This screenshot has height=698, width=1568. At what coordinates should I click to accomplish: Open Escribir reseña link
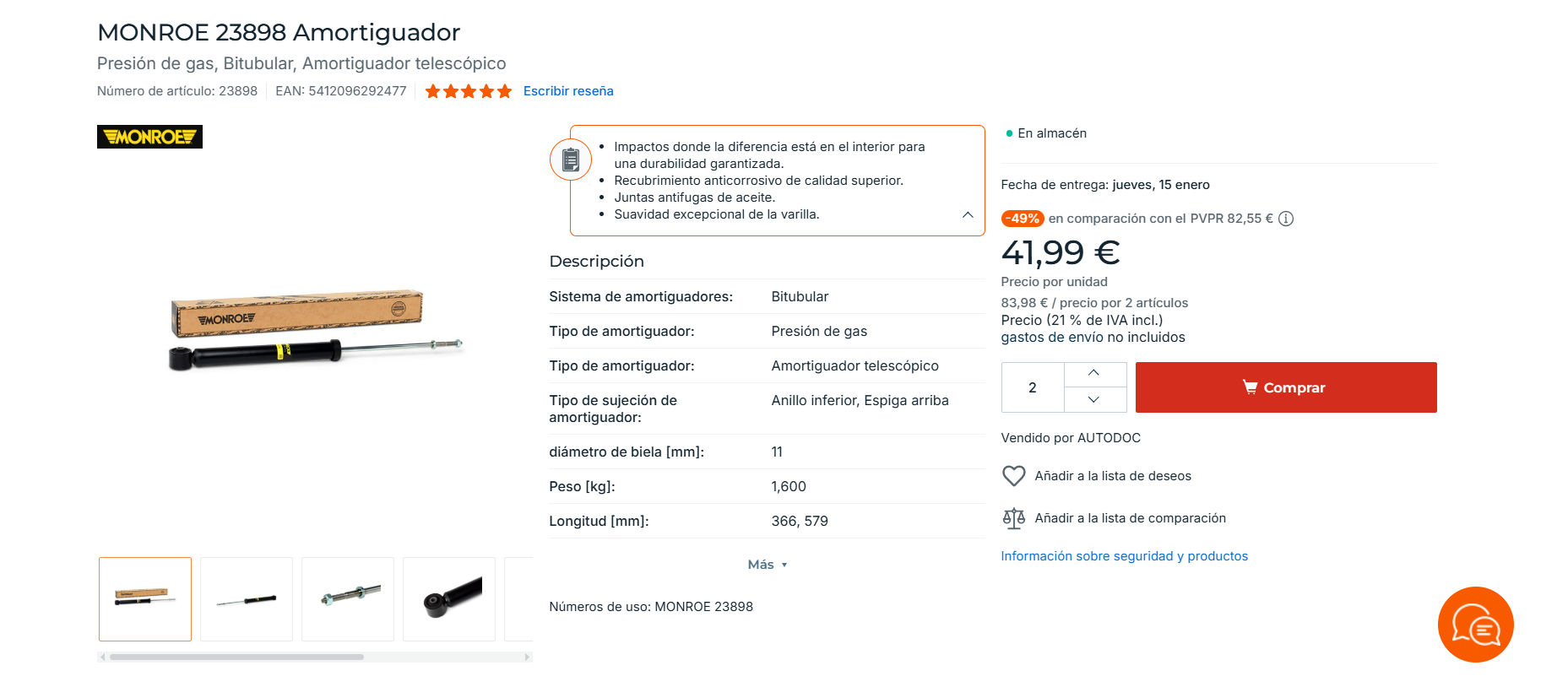(568, 91)
